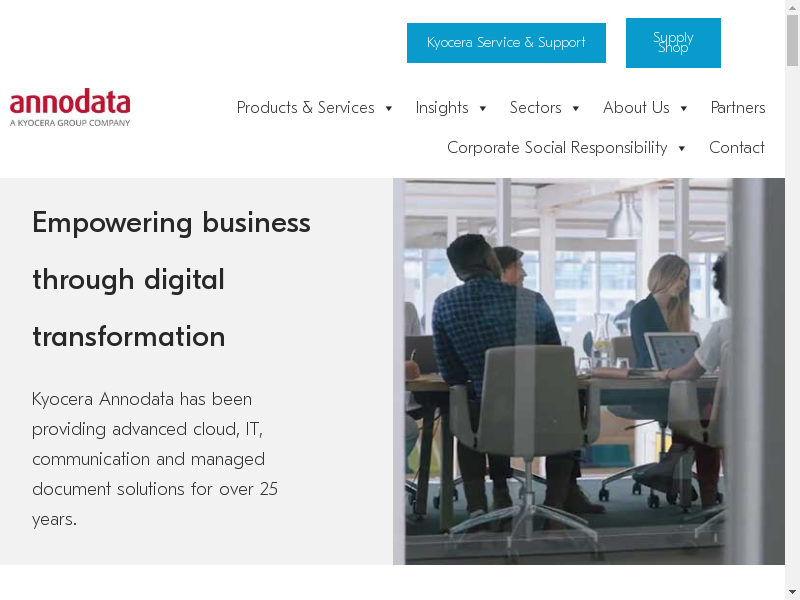Expand Corporate Social Responsibility dropdown arrow
Screen dimensions: 800x600
tap(682, 148)
